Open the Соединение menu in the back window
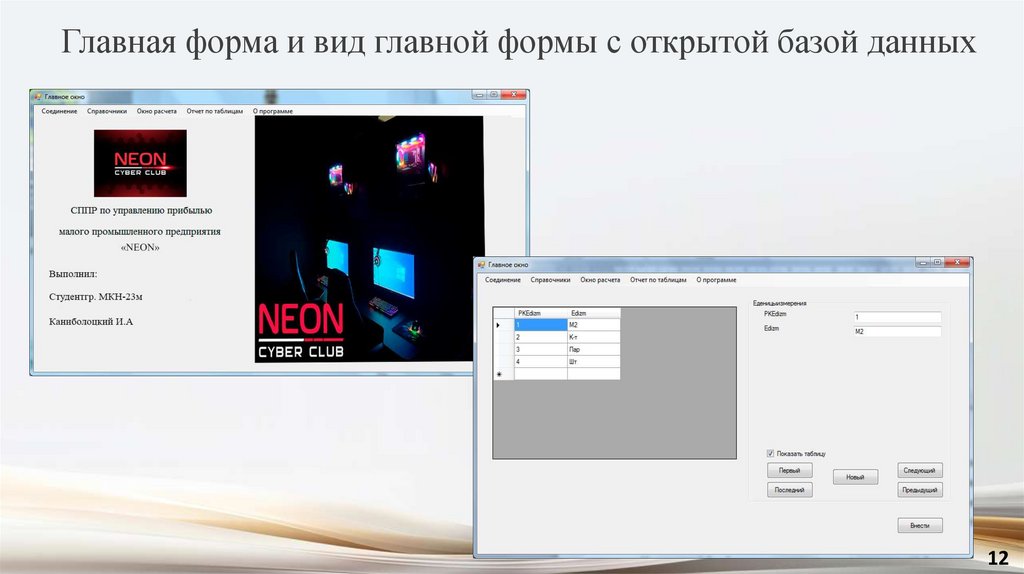This screenshot has width=1024, height=574. click(x=59, y=112)
